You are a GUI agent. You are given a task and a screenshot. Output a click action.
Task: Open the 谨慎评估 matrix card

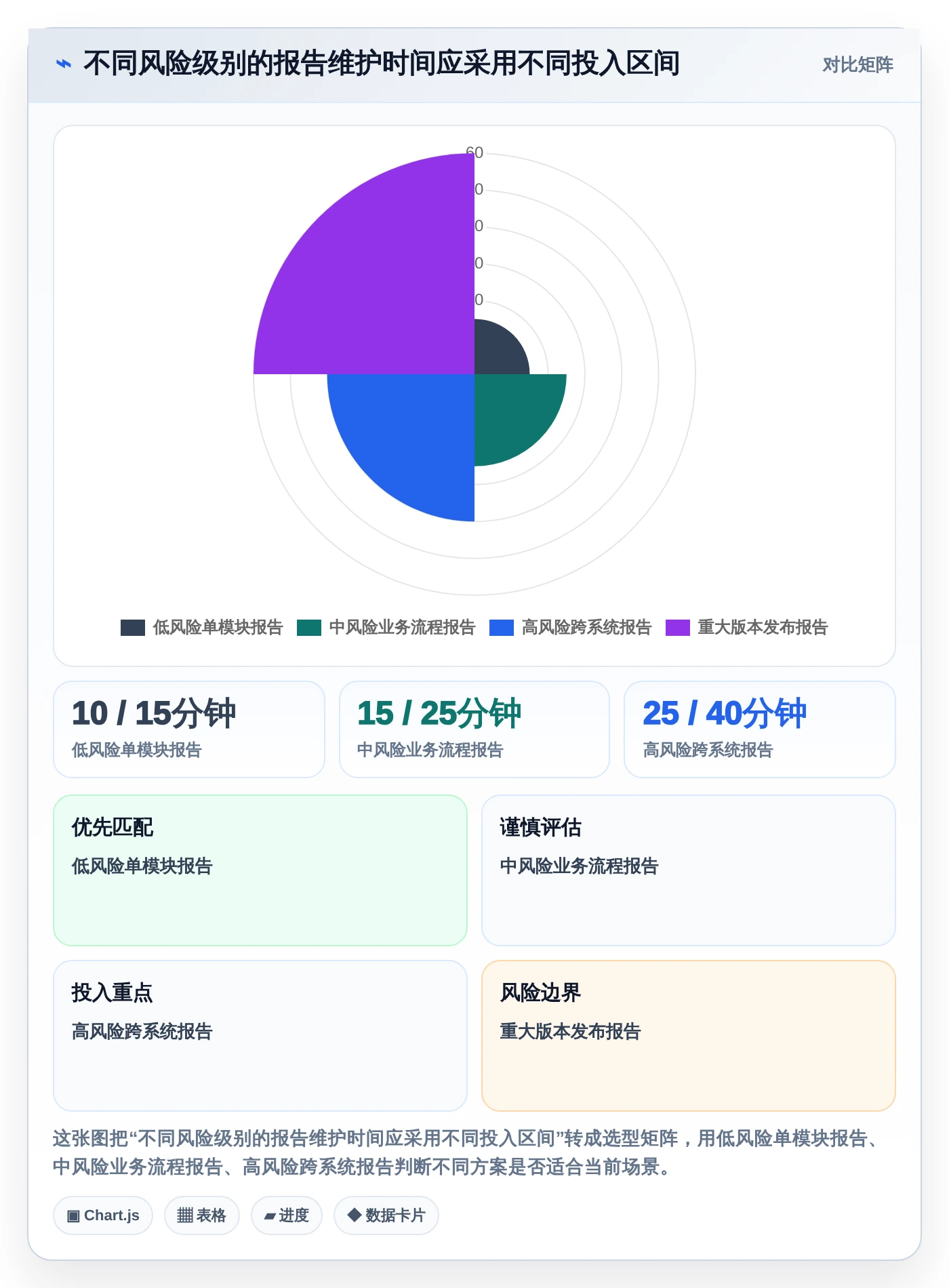pos(689,870)
